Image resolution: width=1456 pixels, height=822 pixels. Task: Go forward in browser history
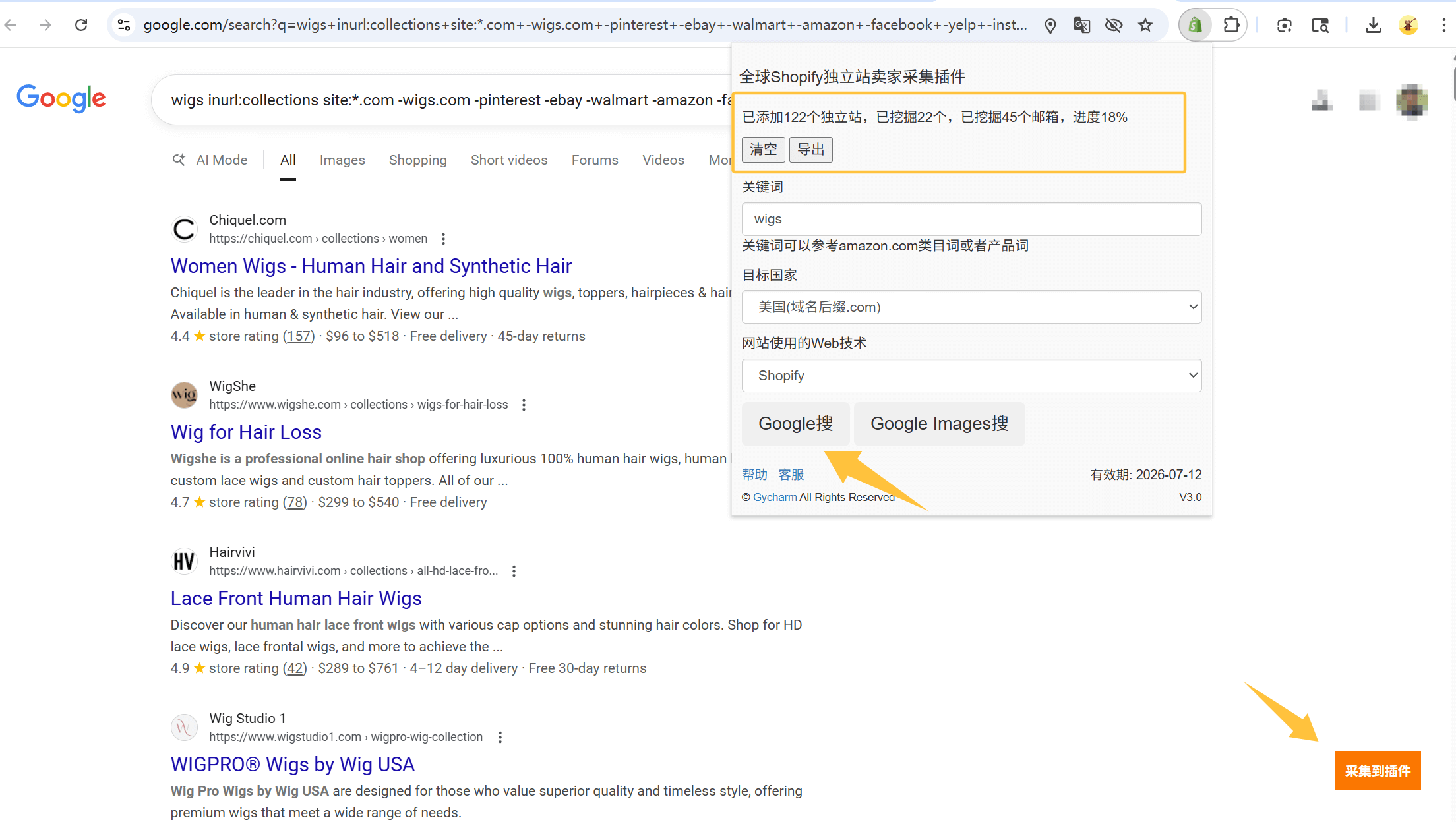[x=45, y=25]
